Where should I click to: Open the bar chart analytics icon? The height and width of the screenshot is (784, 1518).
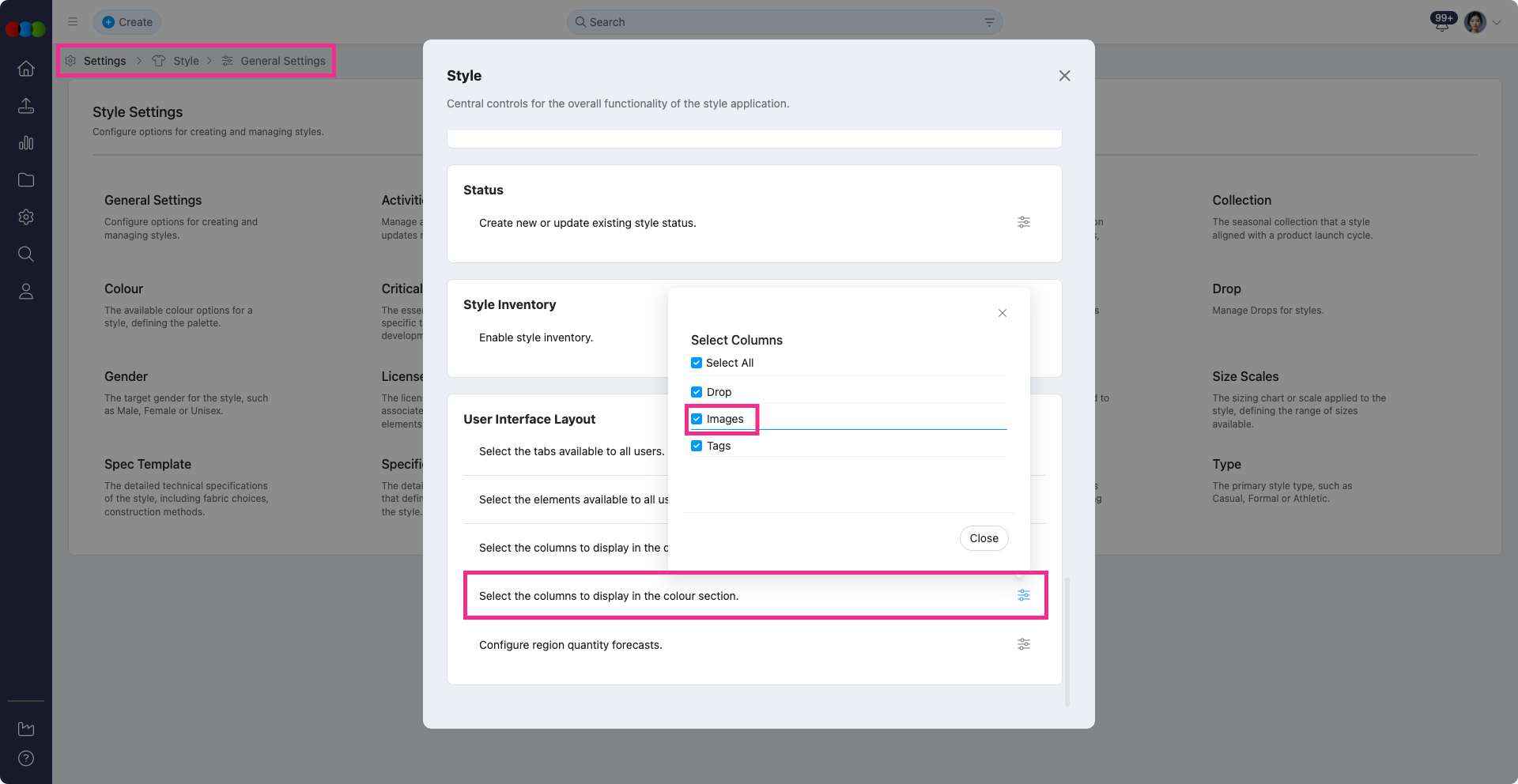26,143
